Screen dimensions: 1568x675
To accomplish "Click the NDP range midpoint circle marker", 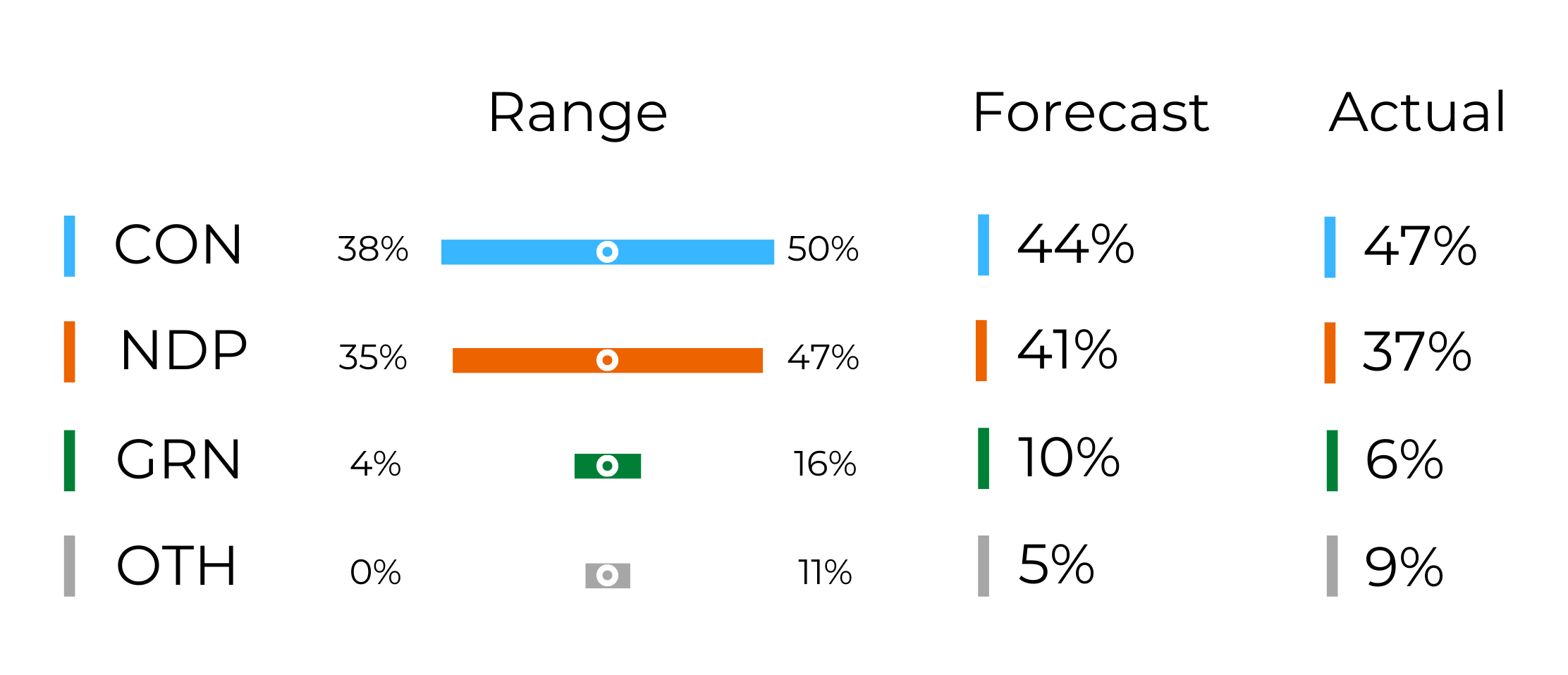I will [x=607, y=360].
